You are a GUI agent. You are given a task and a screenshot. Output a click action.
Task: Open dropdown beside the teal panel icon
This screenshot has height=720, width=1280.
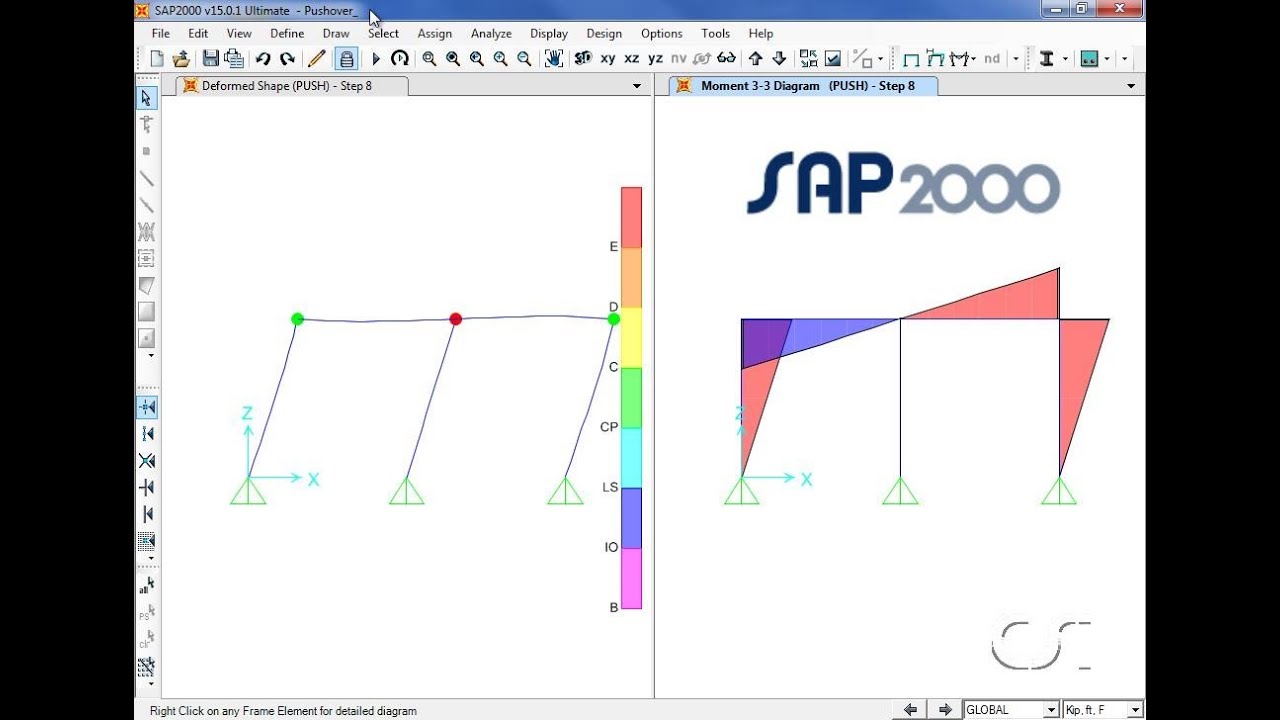pyautogui.click(x=1107, y=59)
